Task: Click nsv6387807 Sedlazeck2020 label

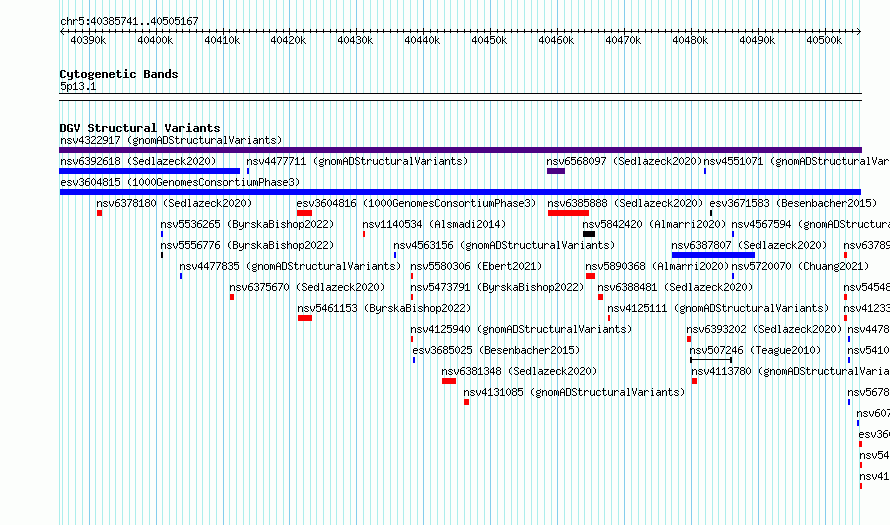Action: [749, 245]
